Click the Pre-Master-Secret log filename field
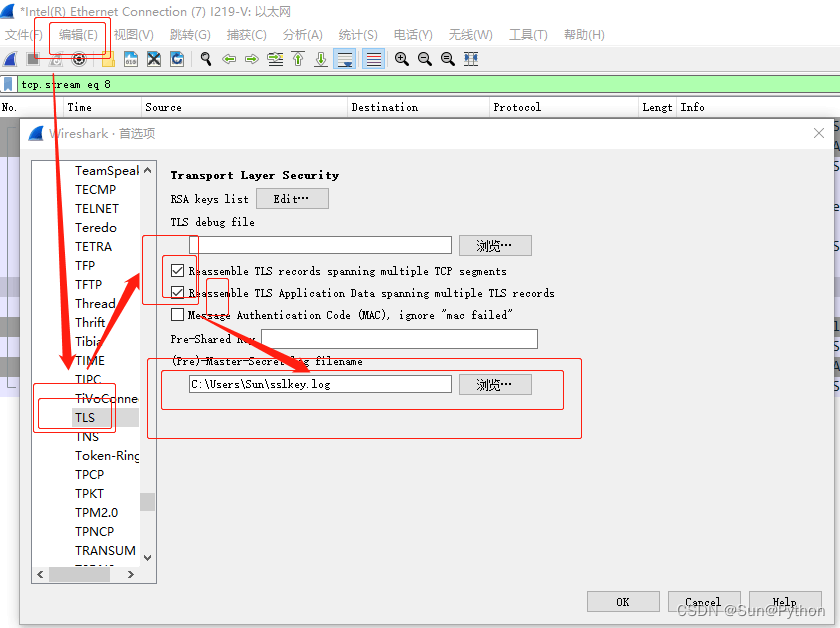This screenshot has width=840, height=628. 320,384
